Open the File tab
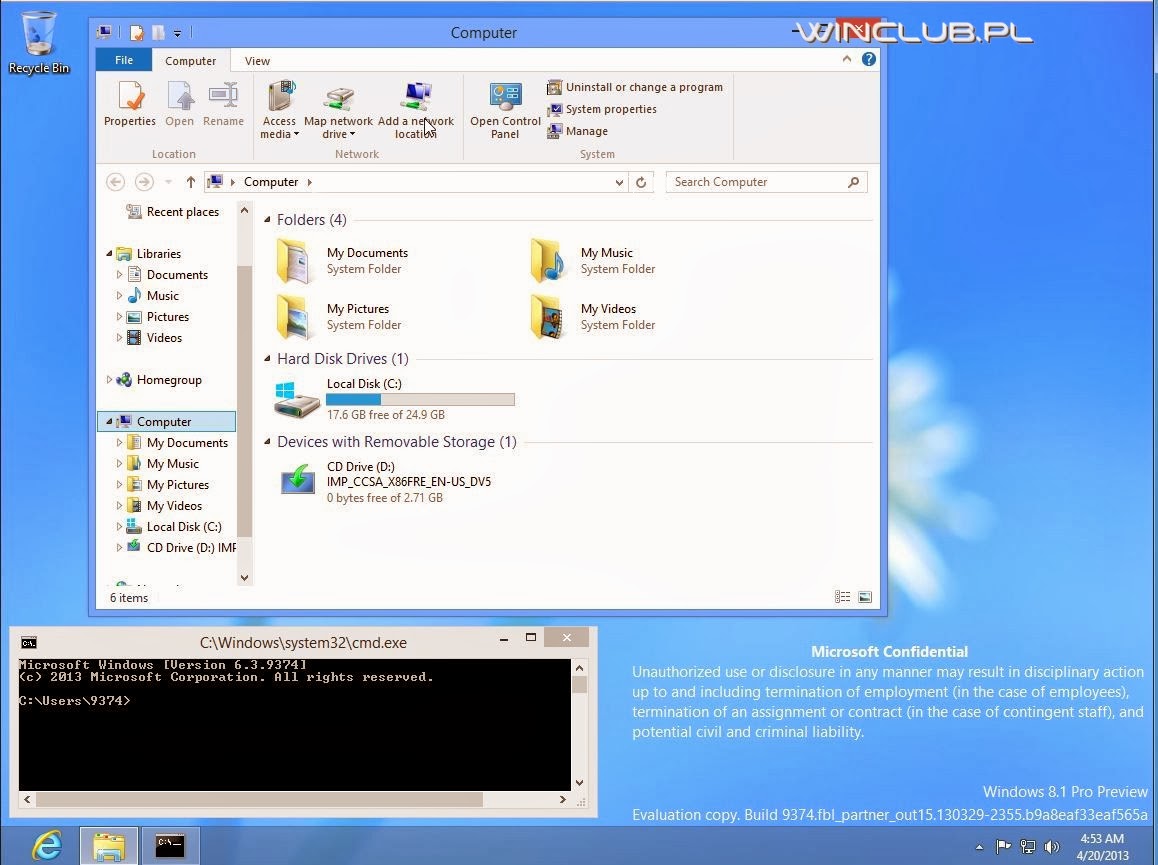This screenshot has width=1158, height=865. (124, 61)
